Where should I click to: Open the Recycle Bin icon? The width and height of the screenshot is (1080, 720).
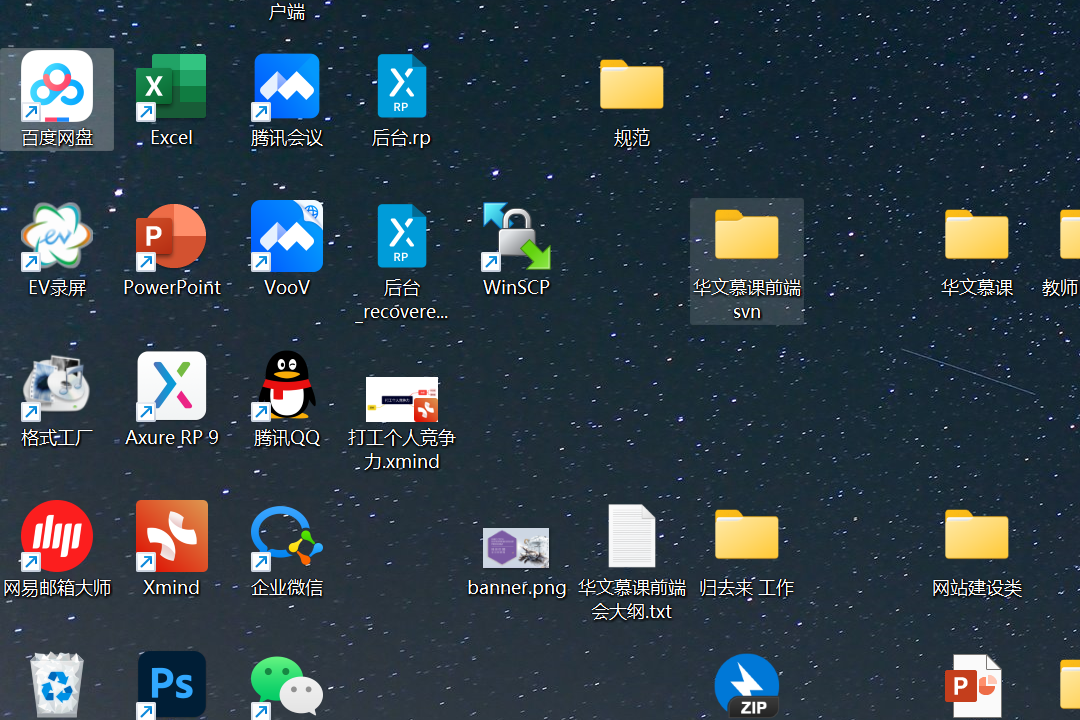[57, 685]
